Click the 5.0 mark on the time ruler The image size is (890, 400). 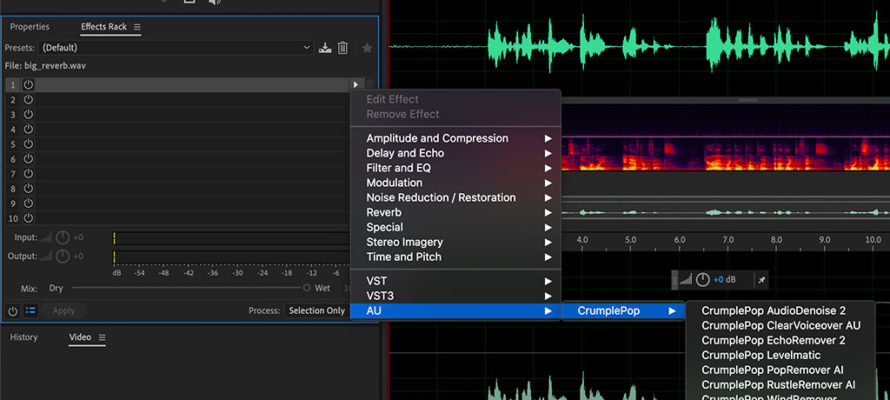click(x=631, y=240)
